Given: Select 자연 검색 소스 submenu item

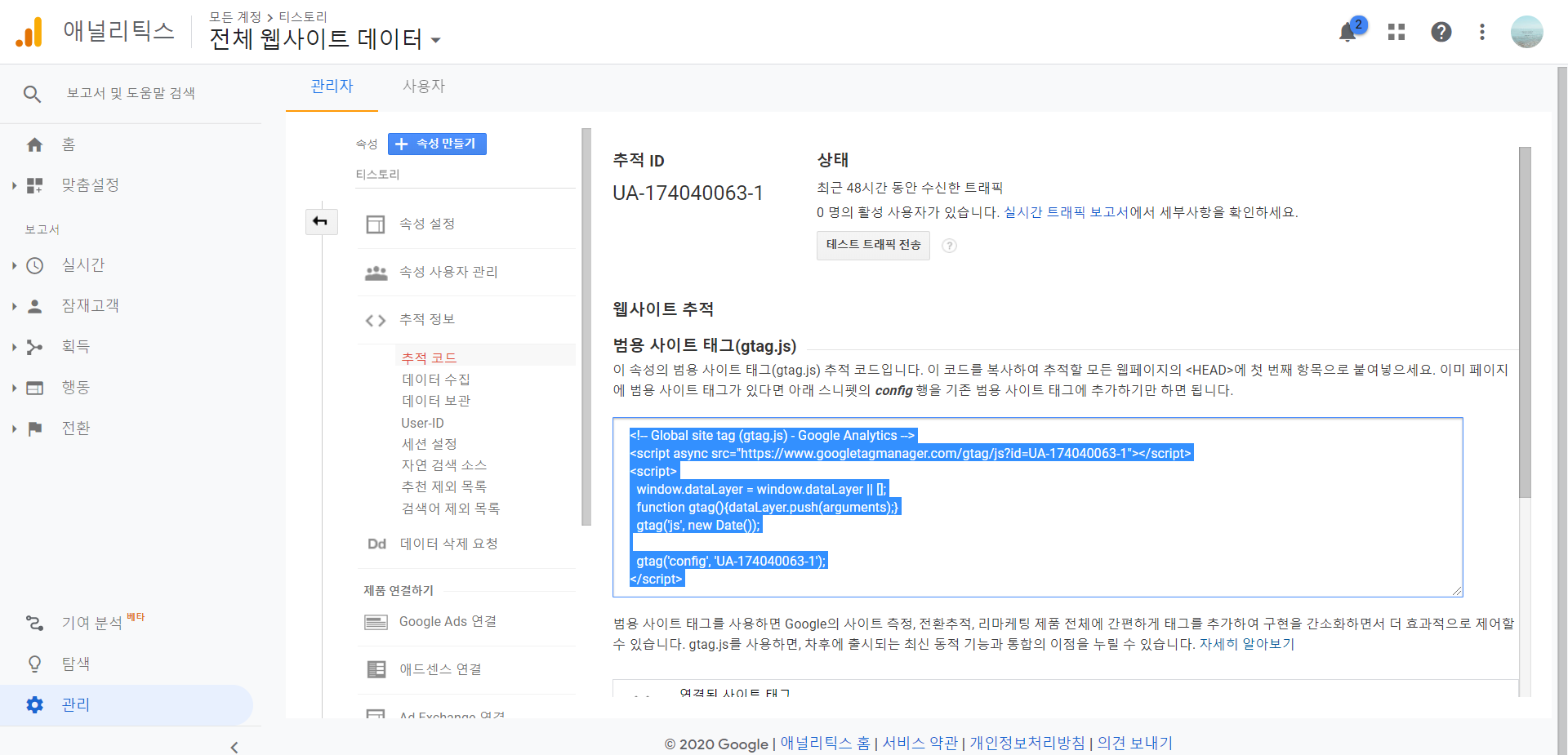Looking at the screenshot, I should (443, 465).
